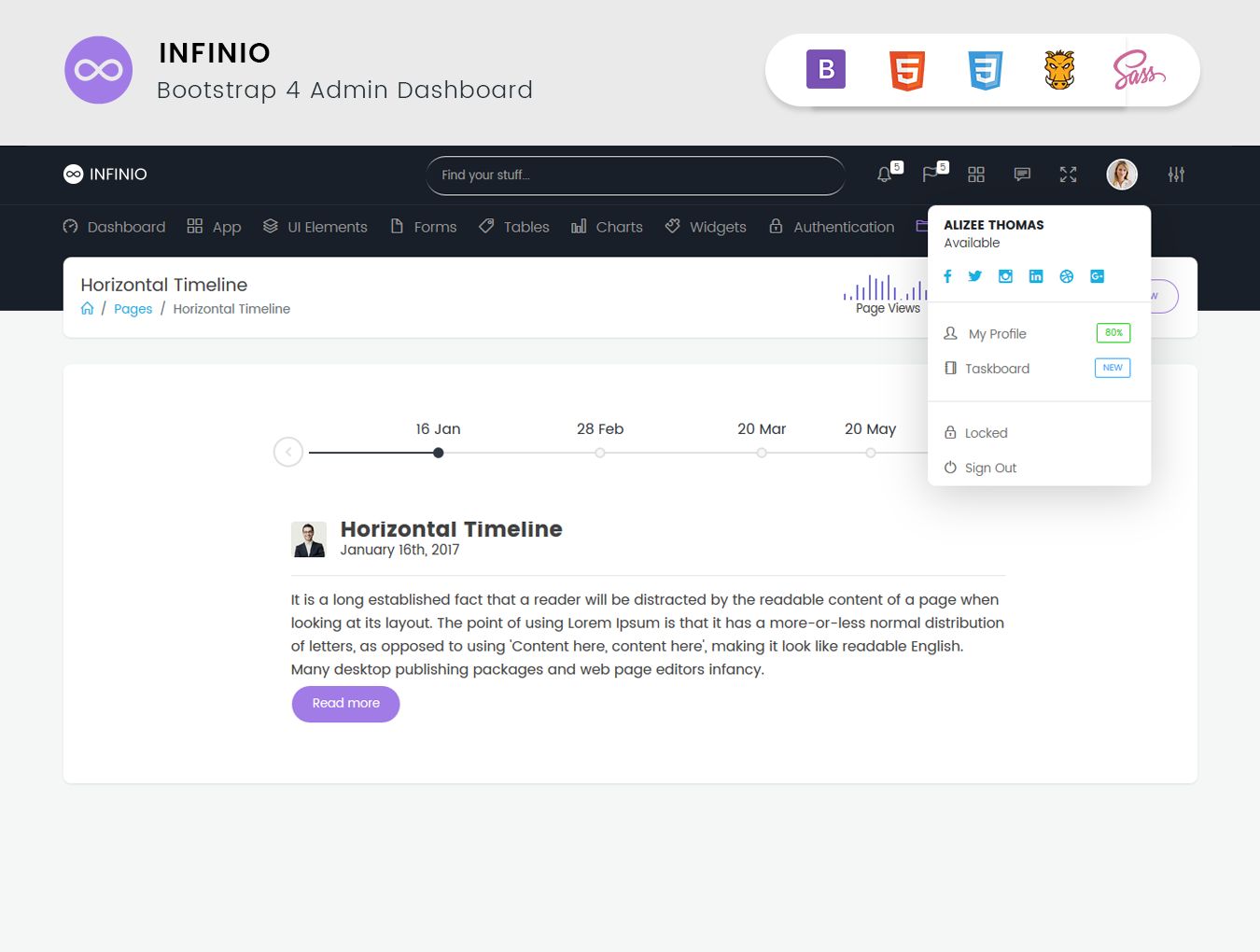Click the purple infinity logo in the banner
This screenshot has width=1260, height=952.
pyautogui.click(x=98, y=70)
